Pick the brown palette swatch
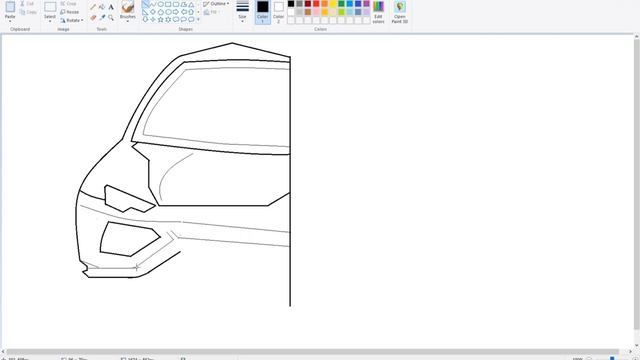 [x=308, y=12]
